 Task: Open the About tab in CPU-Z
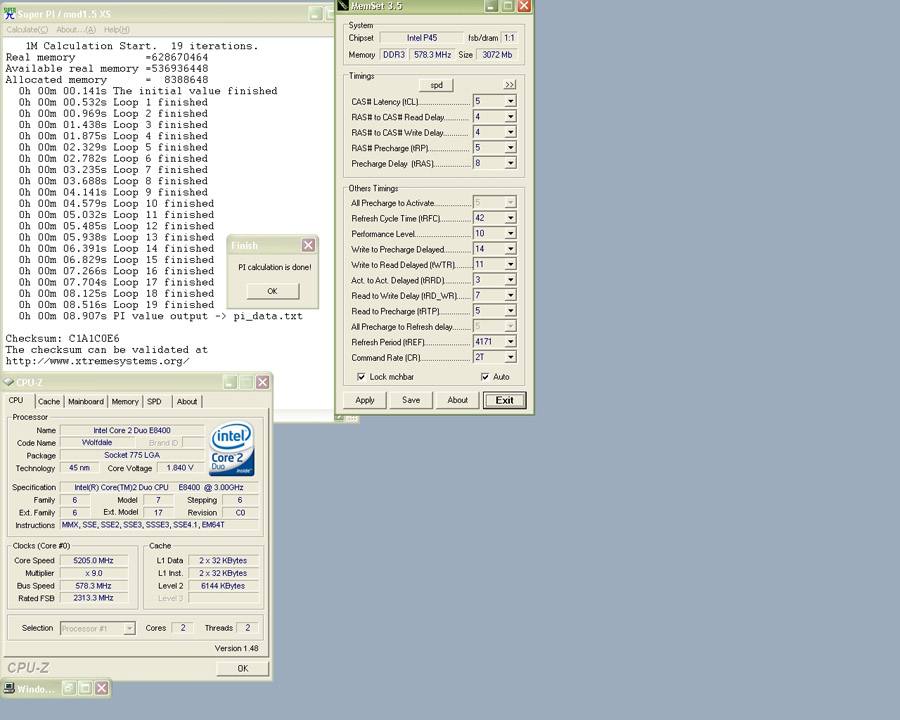click(187, 401)
